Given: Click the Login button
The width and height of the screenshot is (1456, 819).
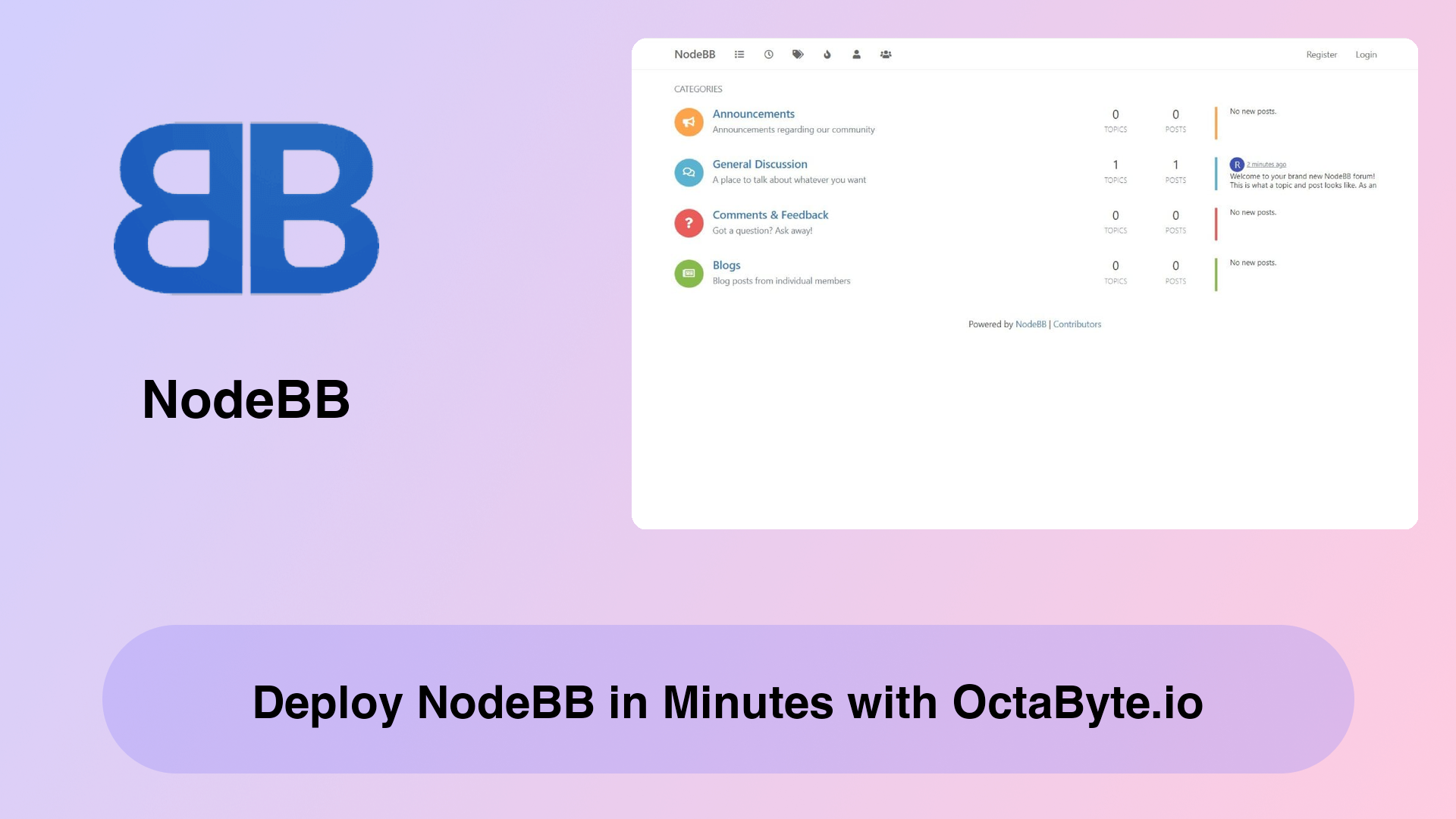Looking at the screenshot, I should [x=1366, y=54].
